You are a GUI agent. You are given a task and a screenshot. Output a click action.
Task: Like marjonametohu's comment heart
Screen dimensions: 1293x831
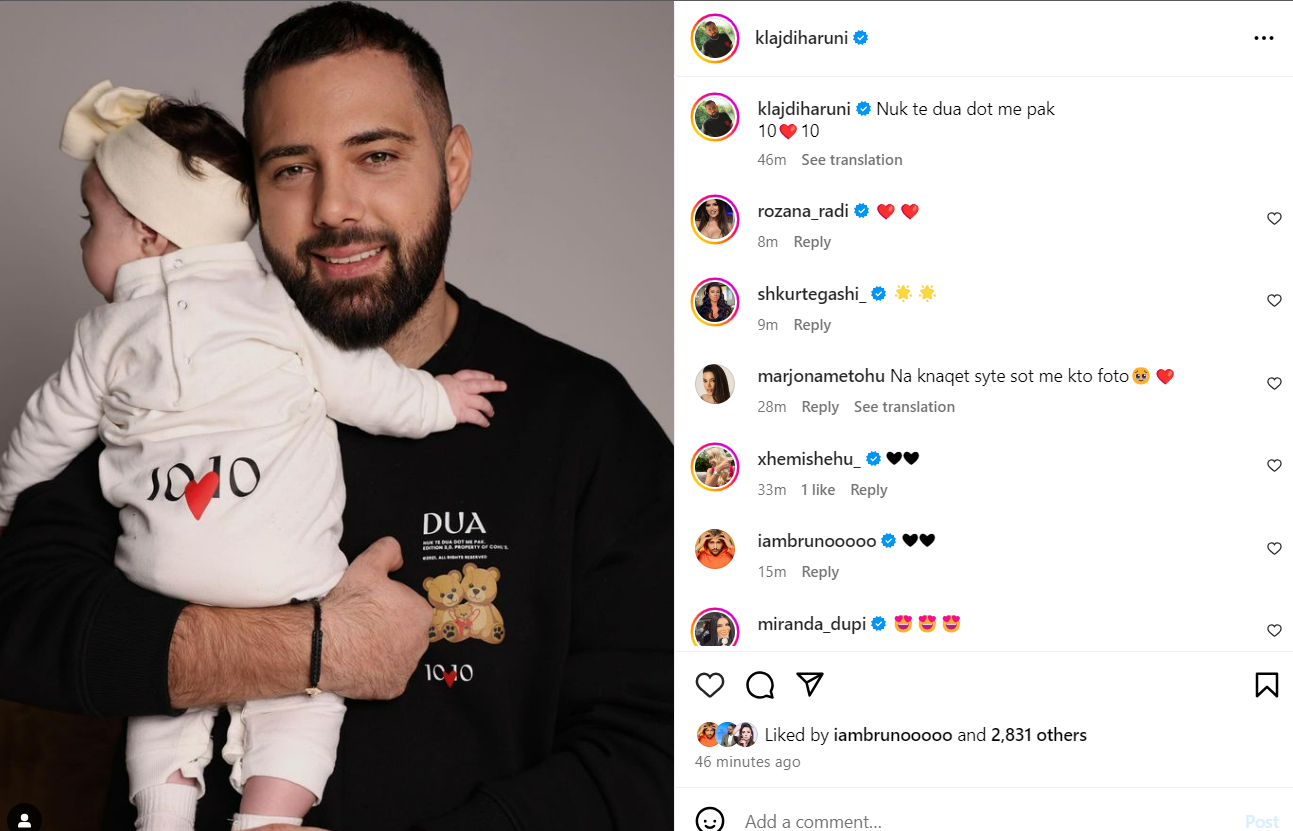pyautogui.click(x=1274, y=383)
